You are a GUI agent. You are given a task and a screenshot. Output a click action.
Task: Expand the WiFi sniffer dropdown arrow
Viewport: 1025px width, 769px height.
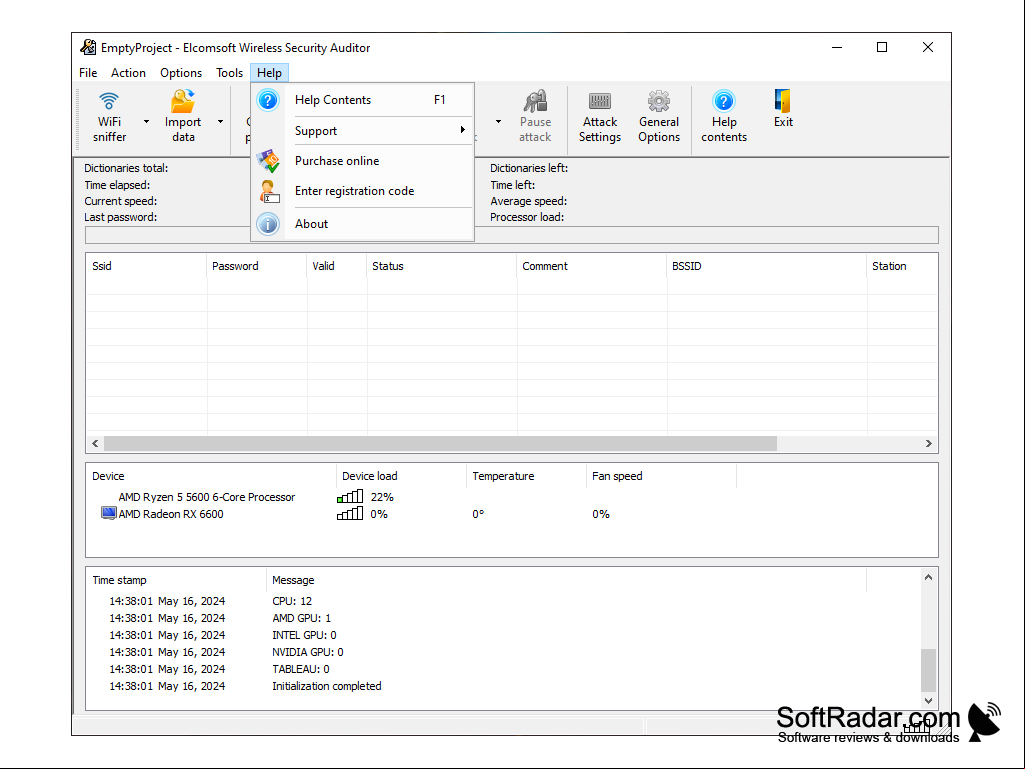(146, 121)
